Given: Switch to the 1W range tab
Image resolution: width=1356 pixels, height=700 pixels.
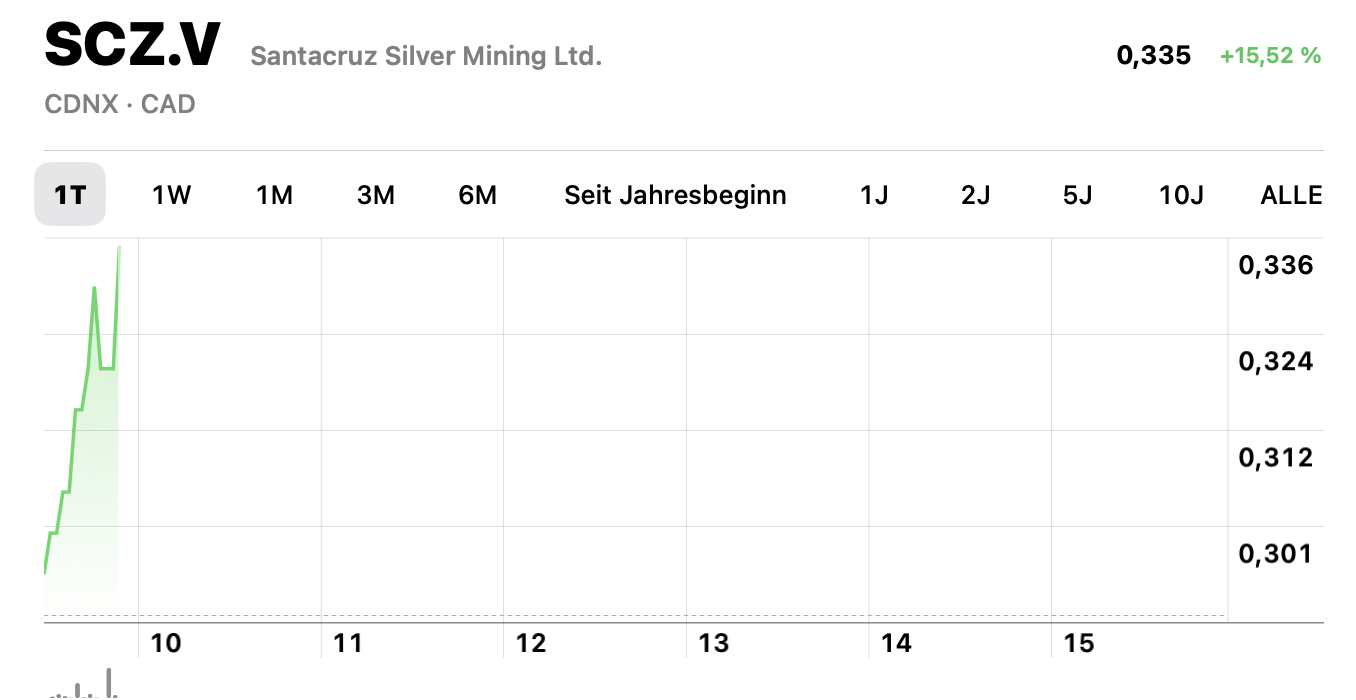Looking at the screenshot, I should 171,194.
